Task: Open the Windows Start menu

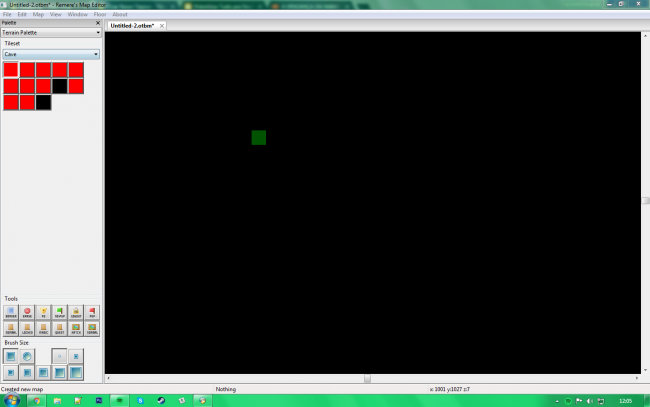Action: pos(12,400)
